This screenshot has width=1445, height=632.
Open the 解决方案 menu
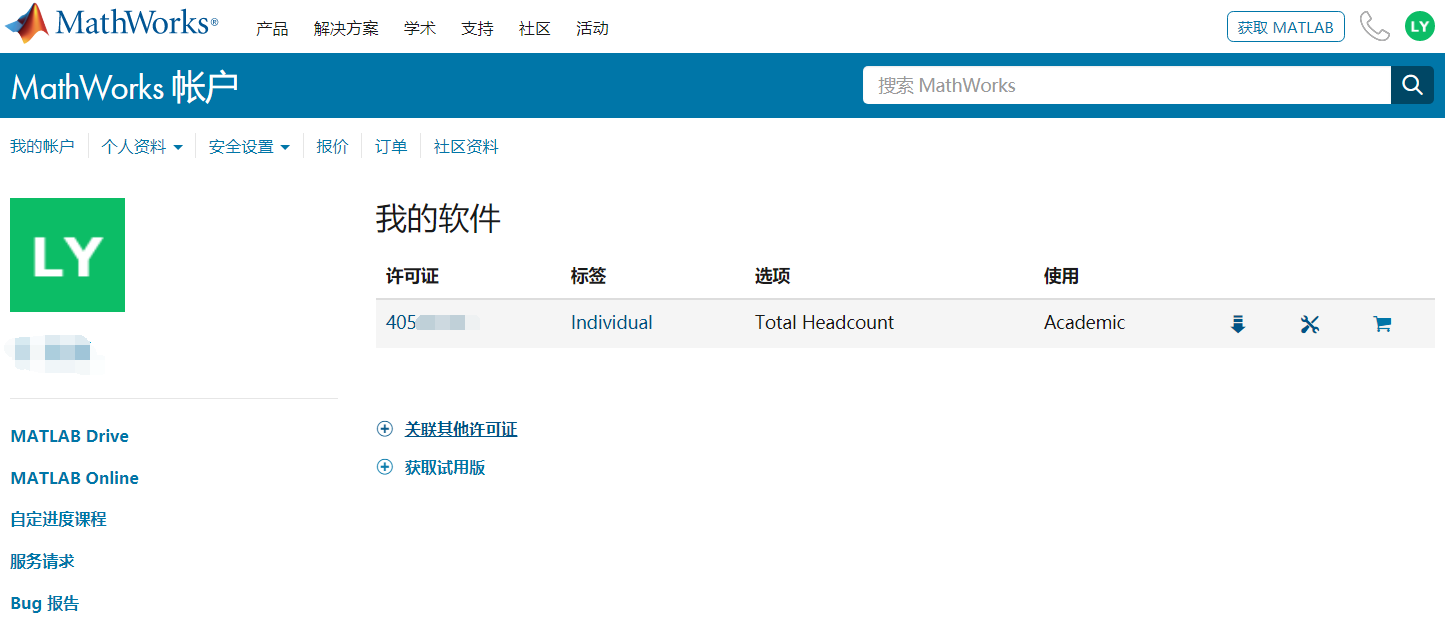point(346,29)
